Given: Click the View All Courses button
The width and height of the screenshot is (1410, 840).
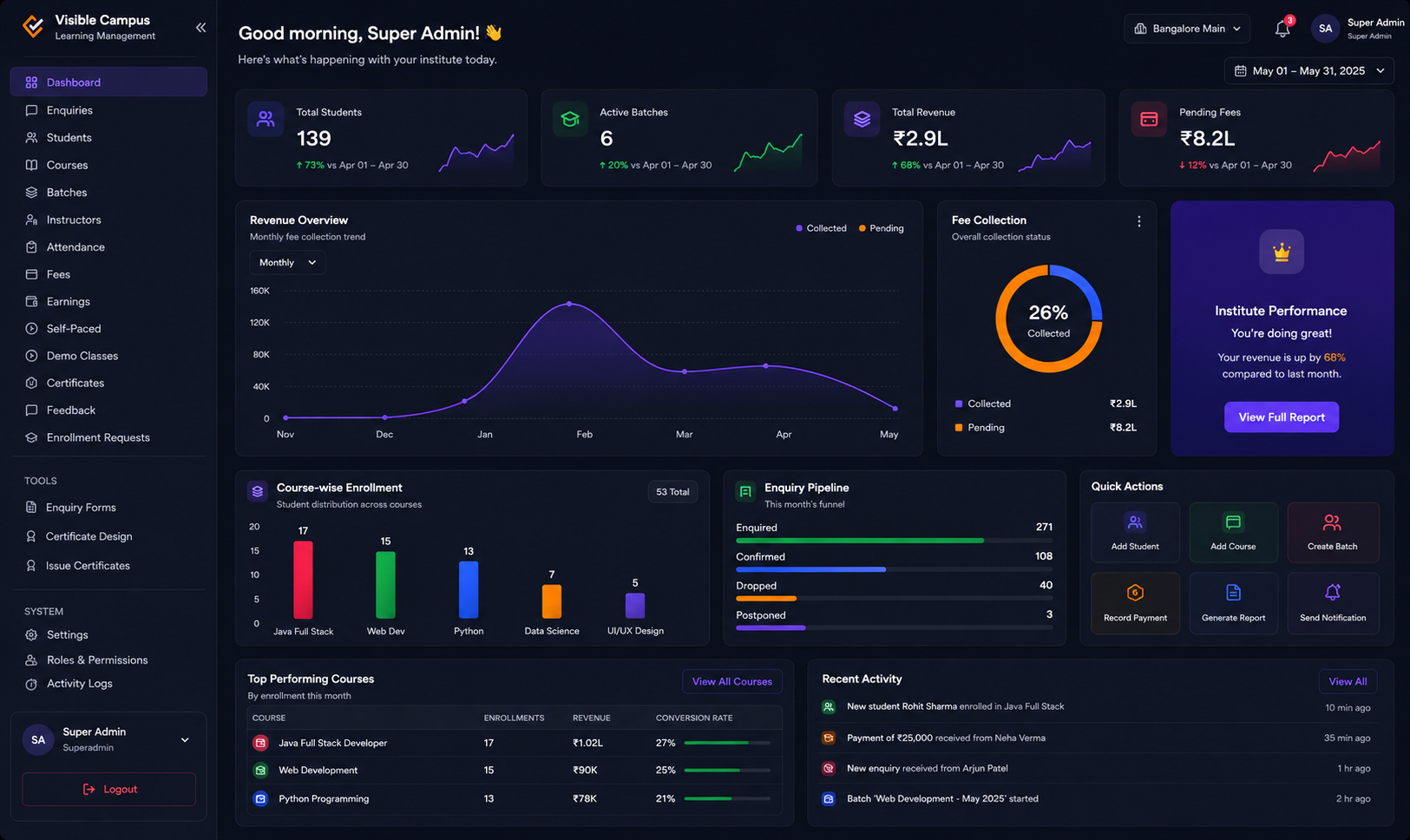Looking at the screenshot, I should 731,681.
